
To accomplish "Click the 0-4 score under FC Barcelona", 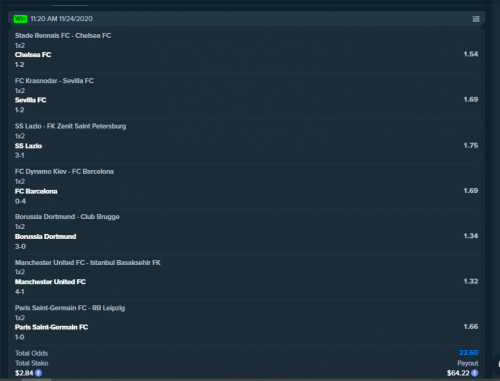I will tap(20, 201).
